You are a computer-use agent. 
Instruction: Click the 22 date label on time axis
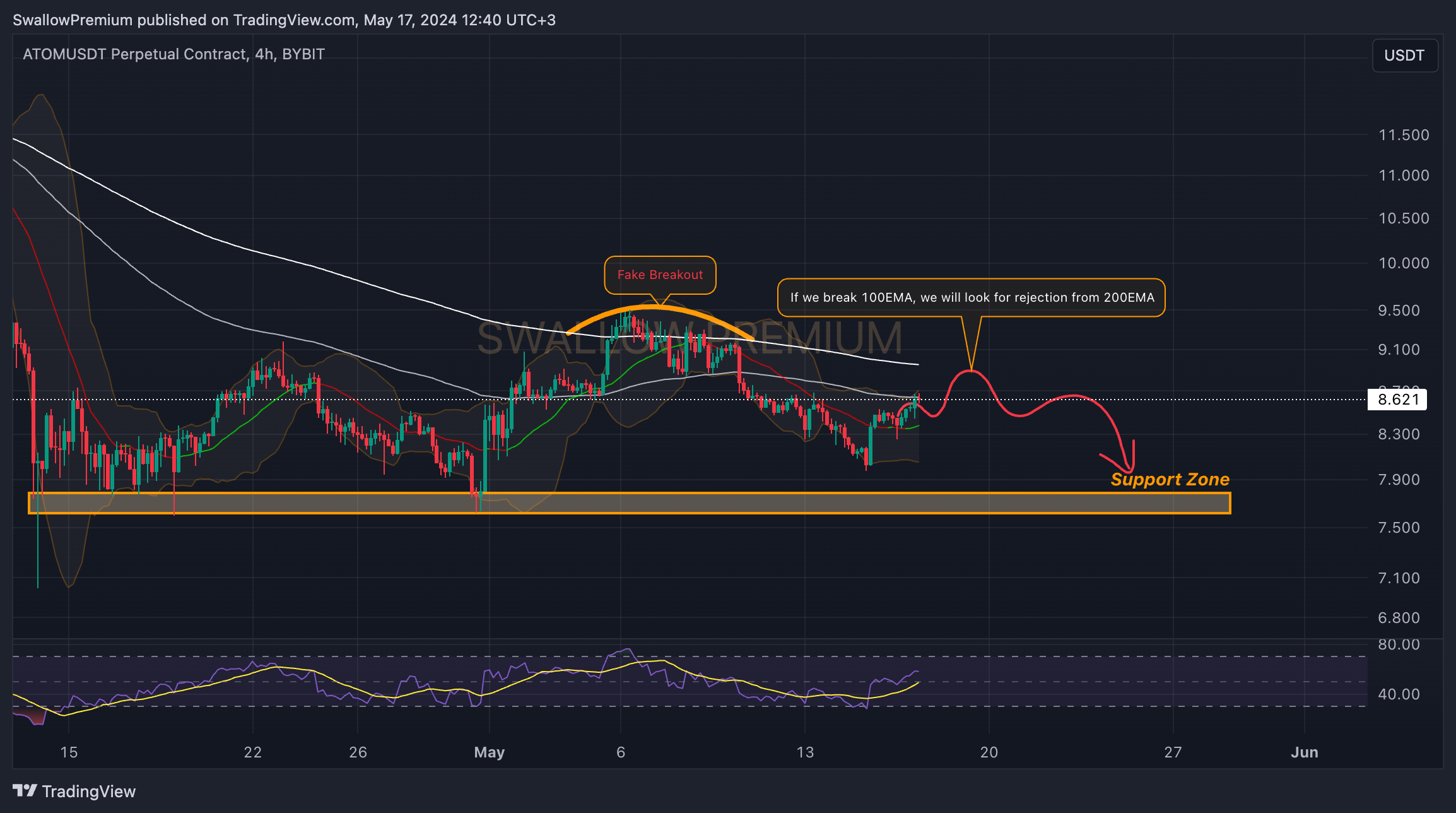point(253,752)
